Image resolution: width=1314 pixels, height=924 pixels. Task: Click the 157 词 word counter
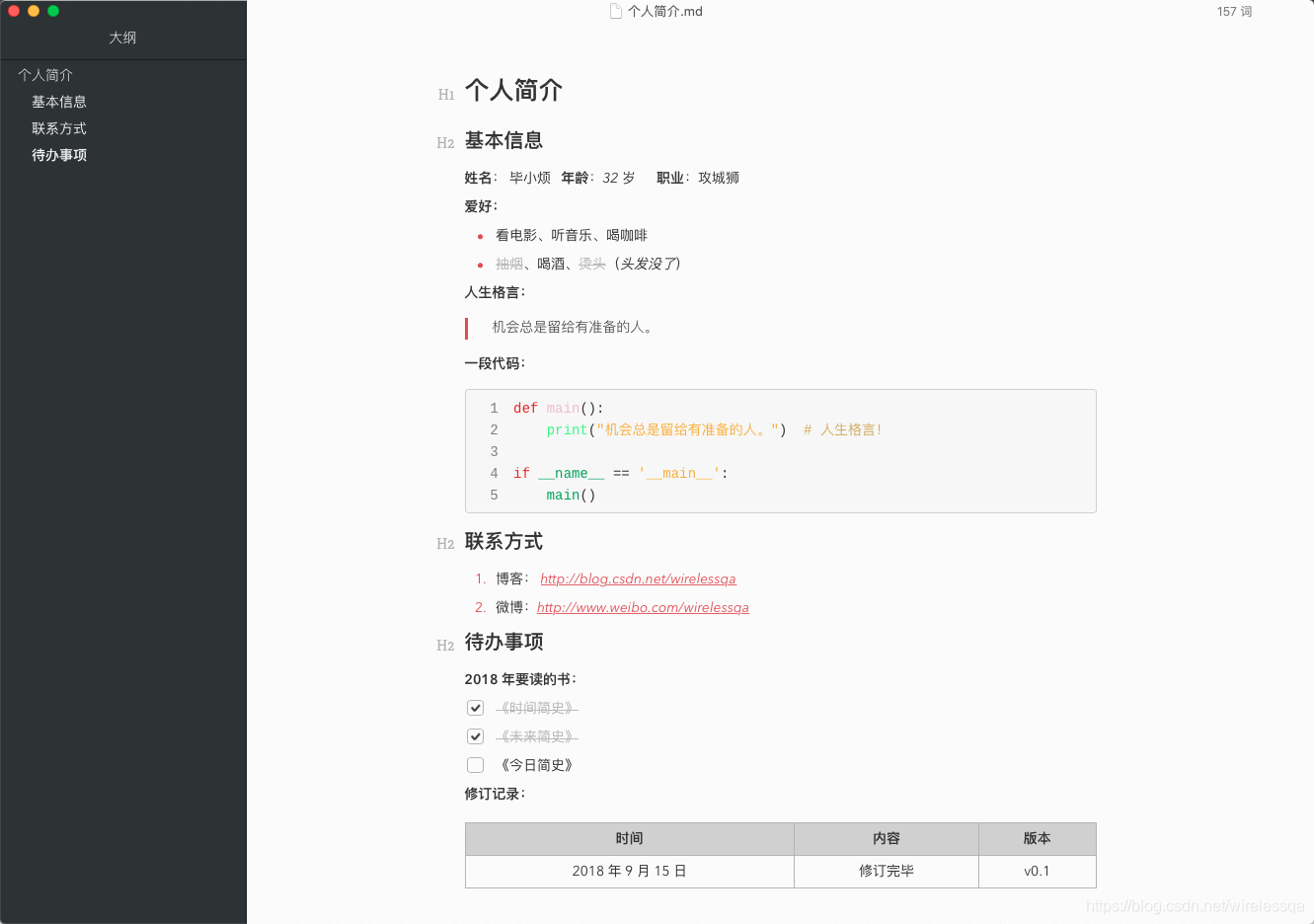tap(1235, 11)
